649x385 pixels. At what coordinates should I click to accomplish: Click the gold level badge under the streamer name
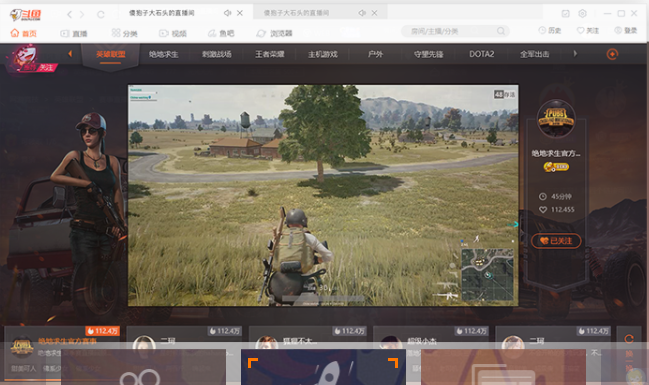tap(556, 167)
